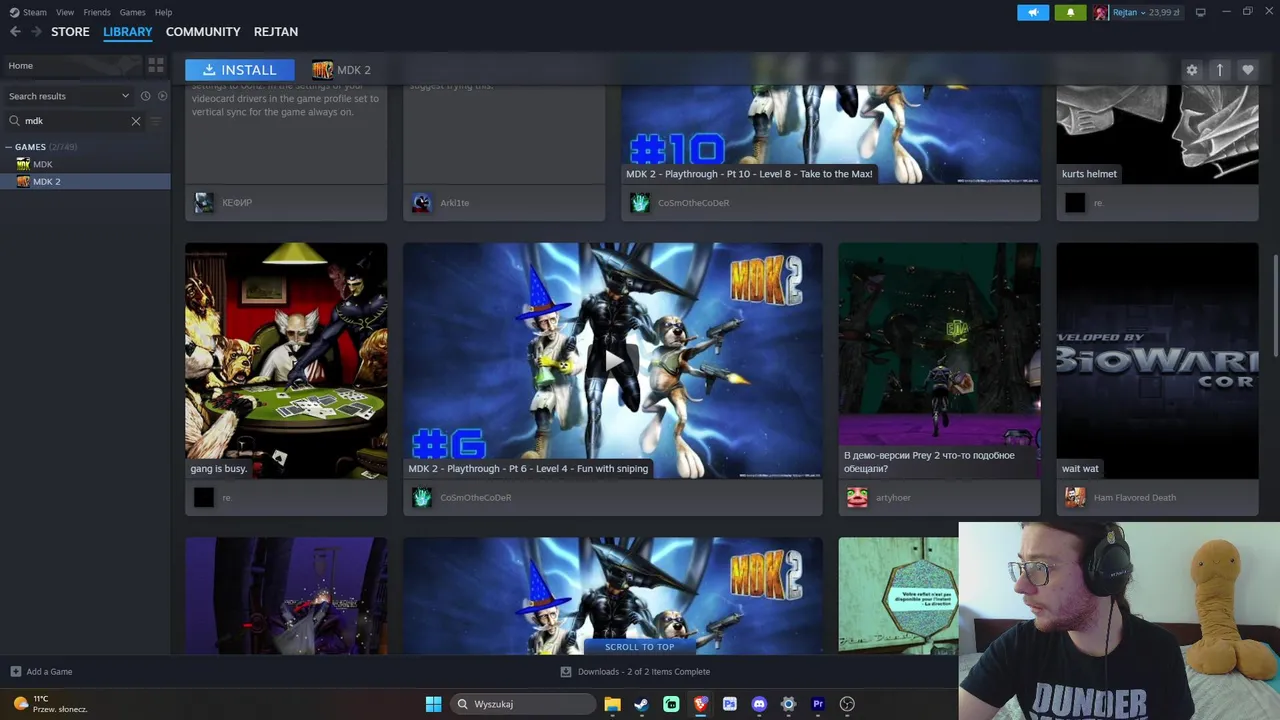Click the Arkl1te author avatar
Image resolution: width=1280 pixels, height=720 pixels.
[422, 203]
